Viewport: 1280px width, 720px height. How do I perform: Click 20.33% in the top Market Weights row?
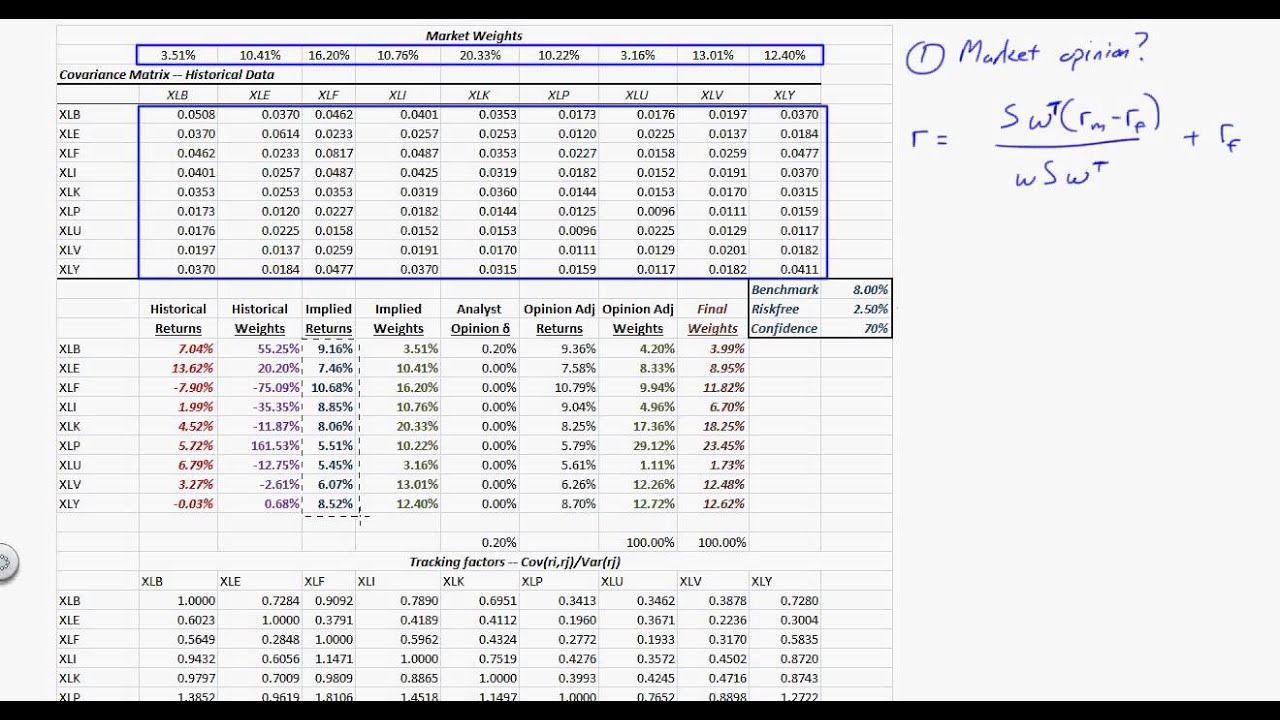coord(481,55)
